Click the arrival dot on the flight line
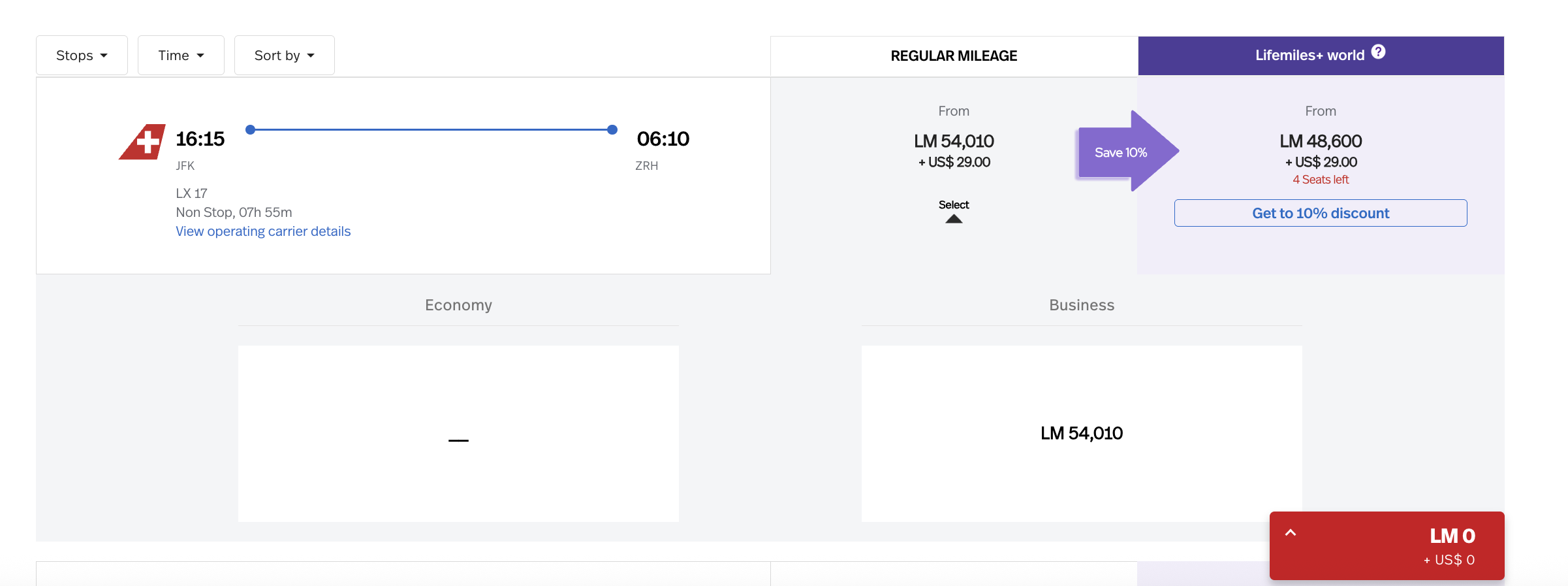 click(x=612, y=129)
